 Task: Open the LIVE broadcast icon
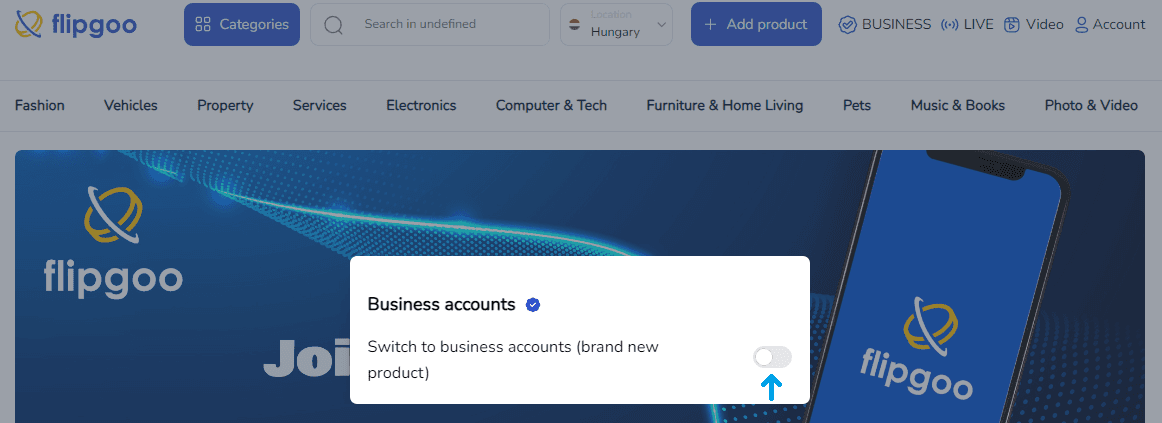(x=950, y=24)
